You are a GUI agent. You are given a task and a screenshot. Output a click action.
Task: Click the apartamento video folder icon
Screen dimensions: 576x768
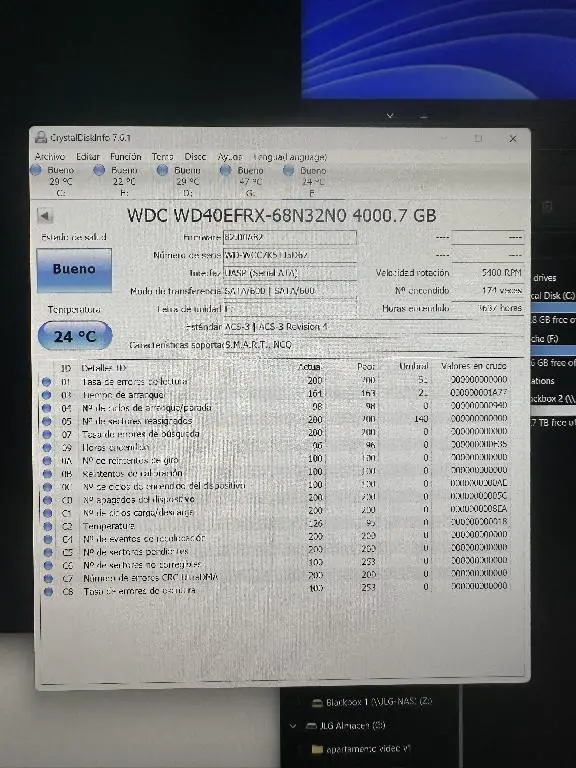317,749
